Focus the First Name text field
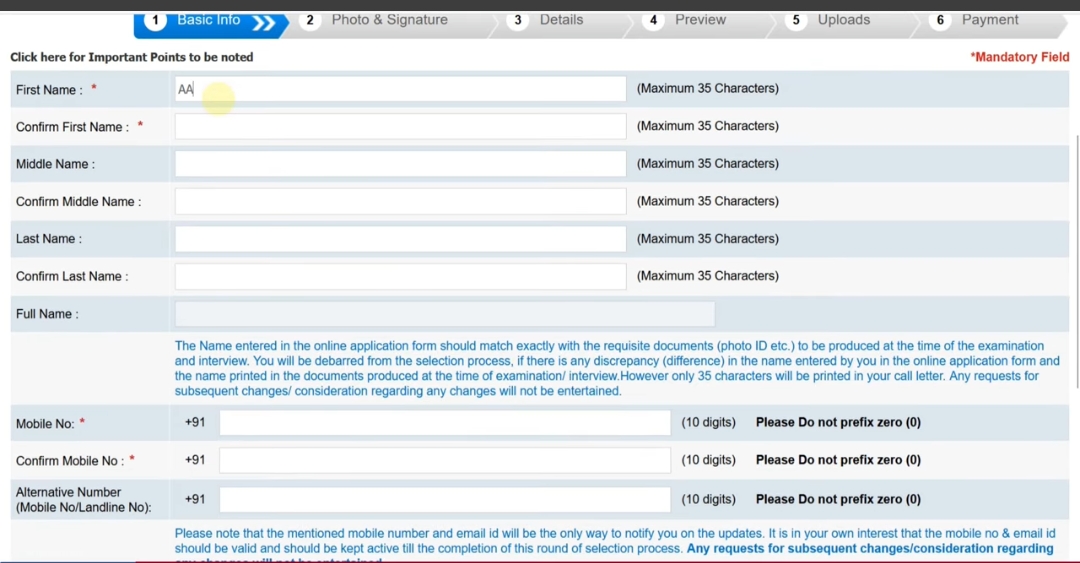This screenshot has width=1080, height=563. (400, 89)
